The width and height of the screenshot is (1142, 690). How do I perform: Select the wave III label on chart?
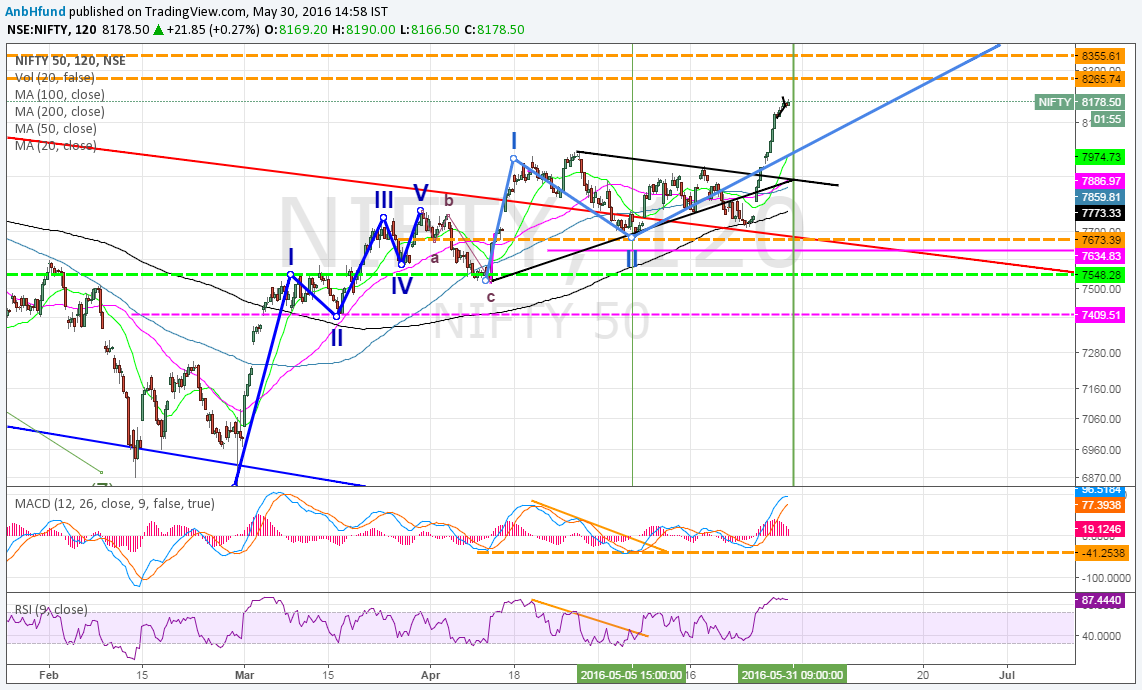384,199
